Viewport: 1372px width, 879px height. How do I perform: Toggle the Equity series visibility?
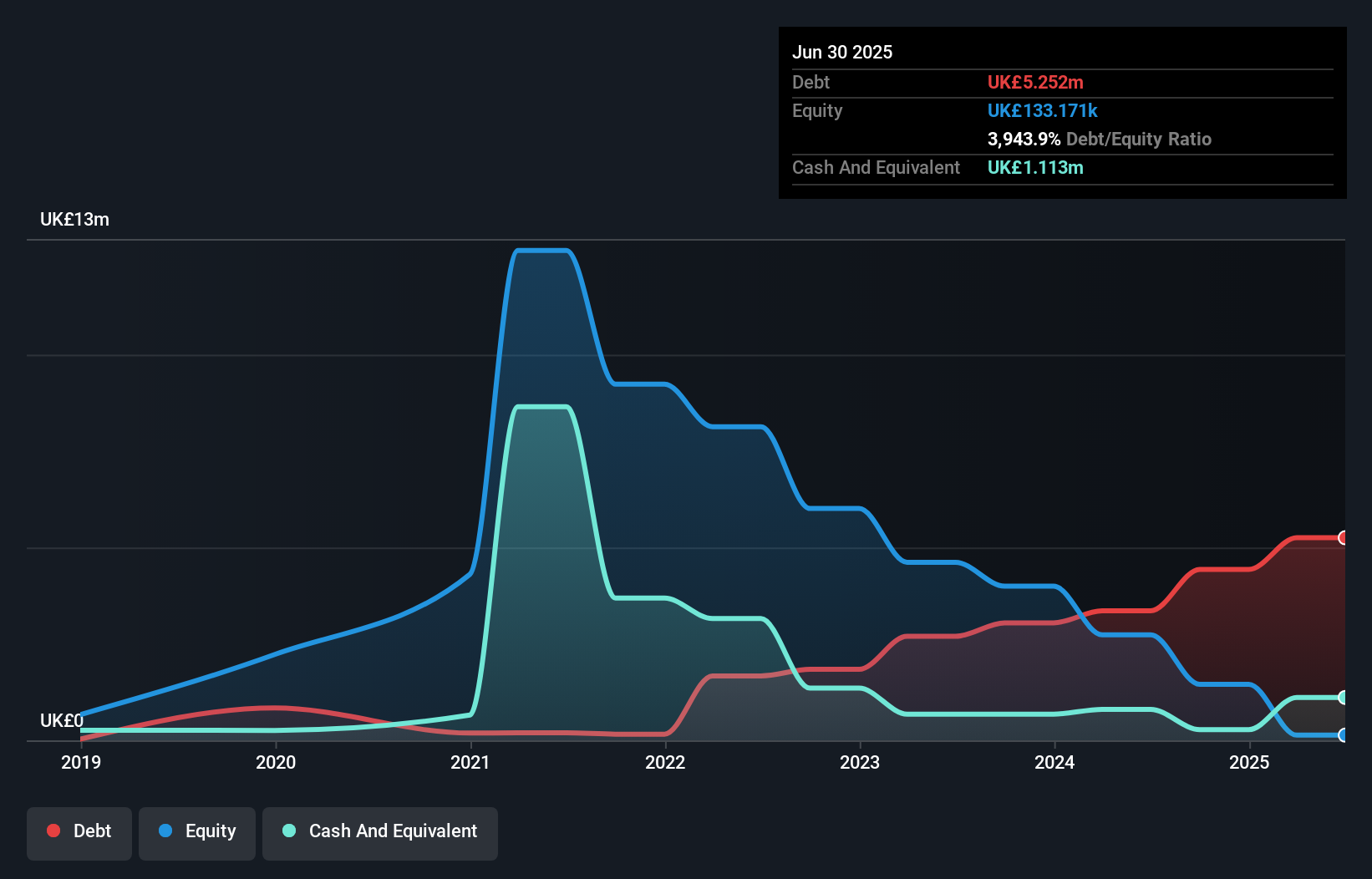tap(196, 831)
